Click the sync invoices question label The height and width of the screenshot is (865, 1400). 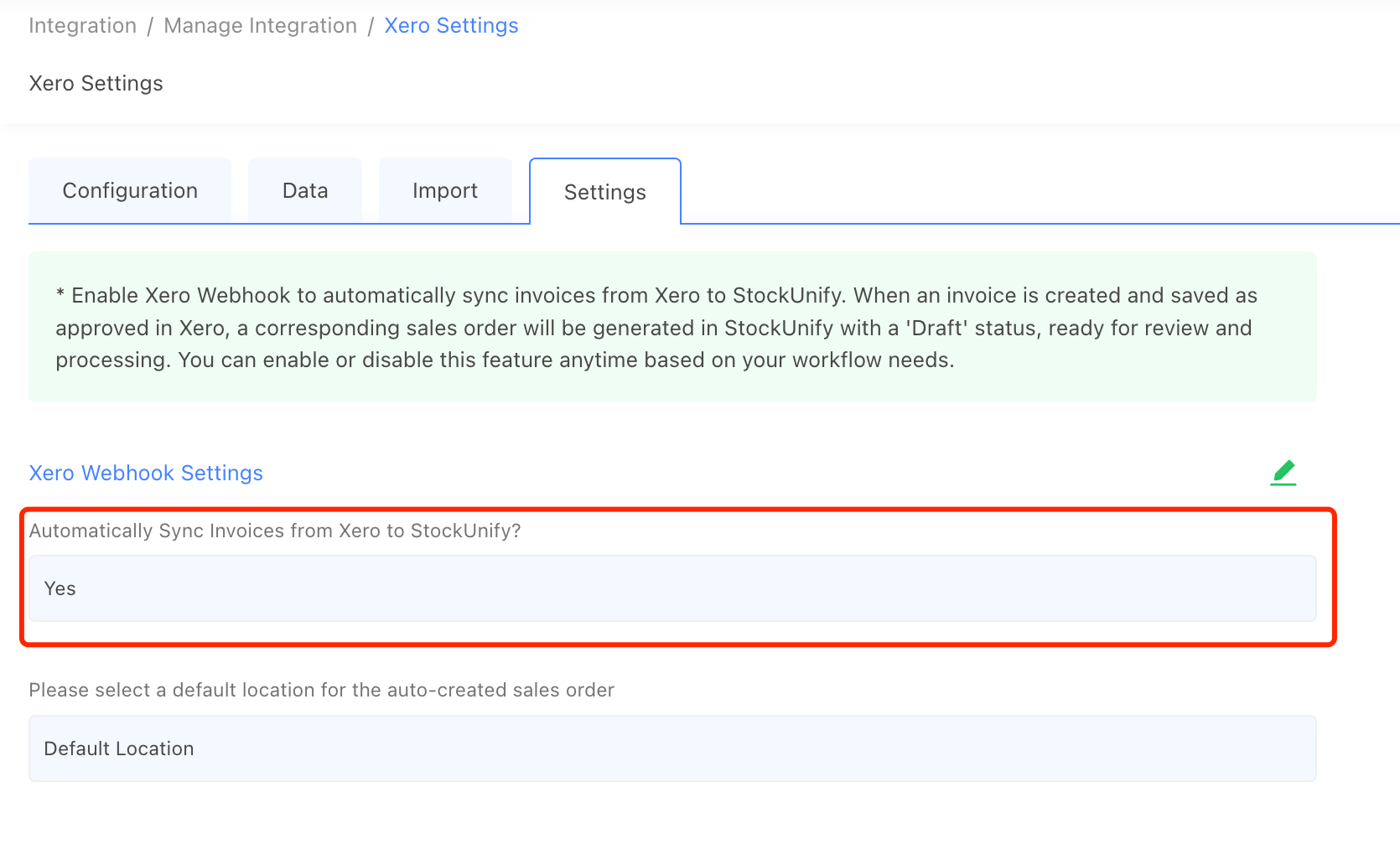pos(274,530)
